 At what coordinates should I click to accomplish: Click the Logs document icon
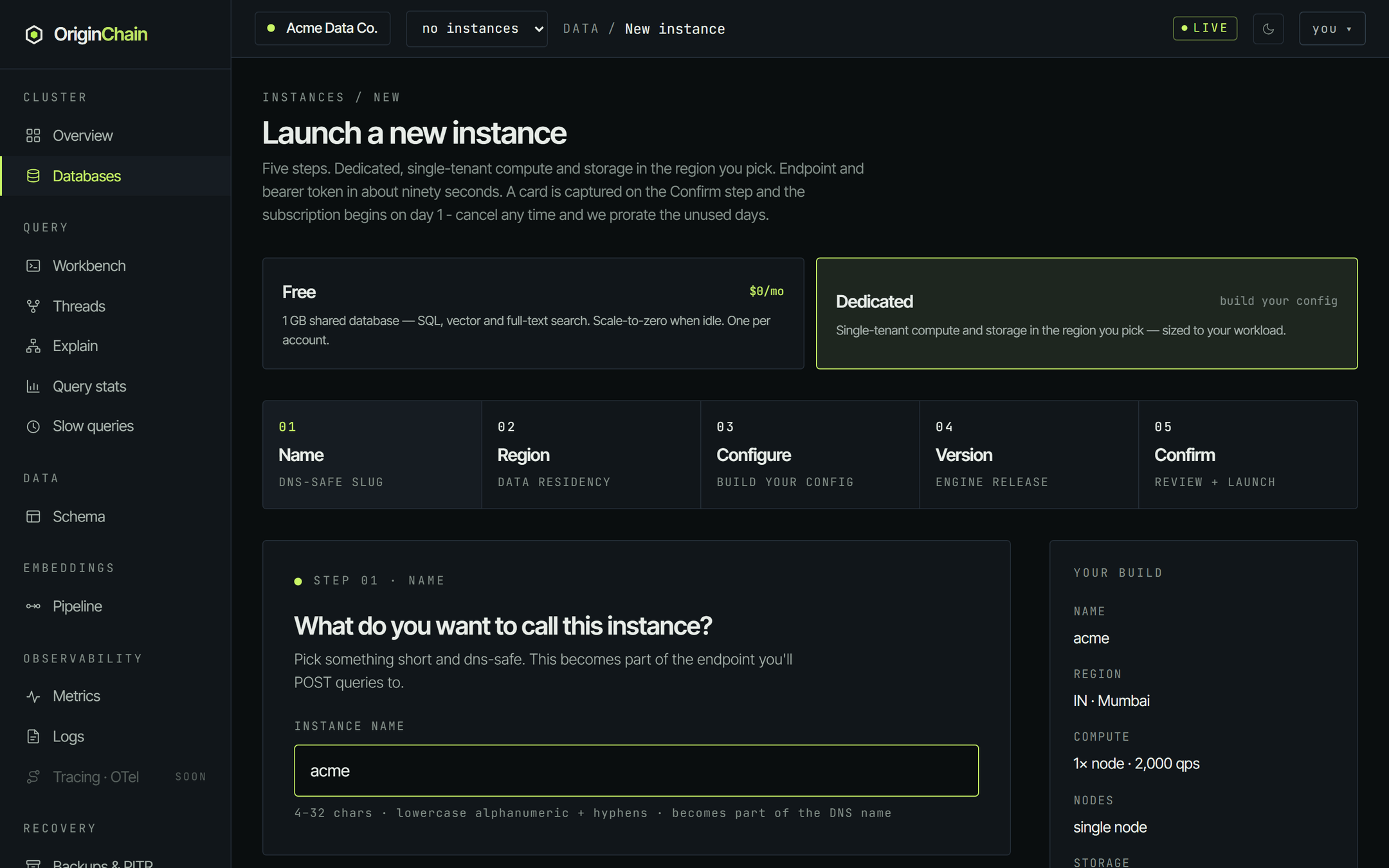coord(33,736)
